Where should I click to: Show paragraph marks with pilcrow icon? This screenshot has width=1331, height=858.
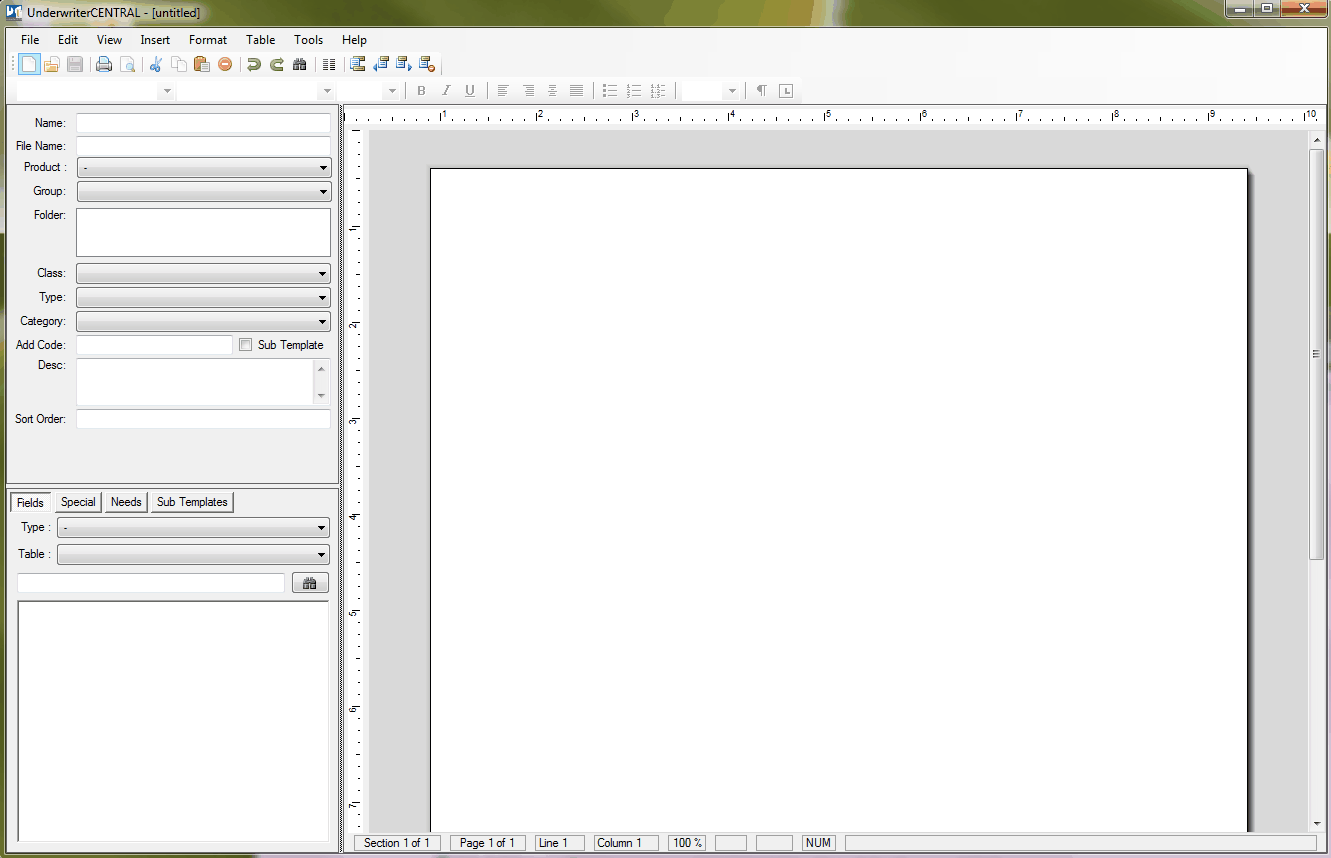[x=761, y=91]
